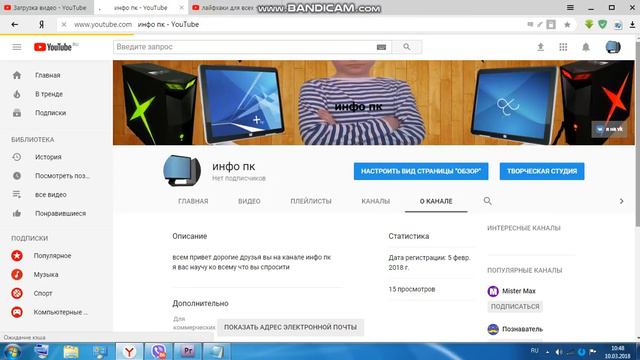
Task: Open Adobe Premiere from the taskbar
Action: tap(188, 351)
